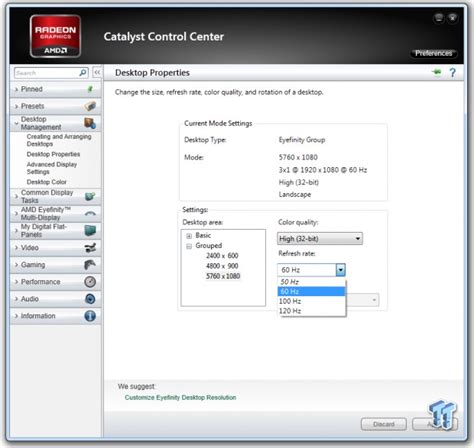474x448 pixels.
Task: Click the search magnifier icon
Action: point(83,72)
